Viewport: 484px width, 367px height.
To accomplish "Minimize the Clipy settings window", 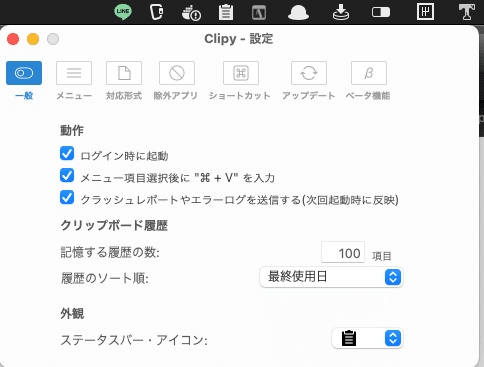I will pos(33,39).
